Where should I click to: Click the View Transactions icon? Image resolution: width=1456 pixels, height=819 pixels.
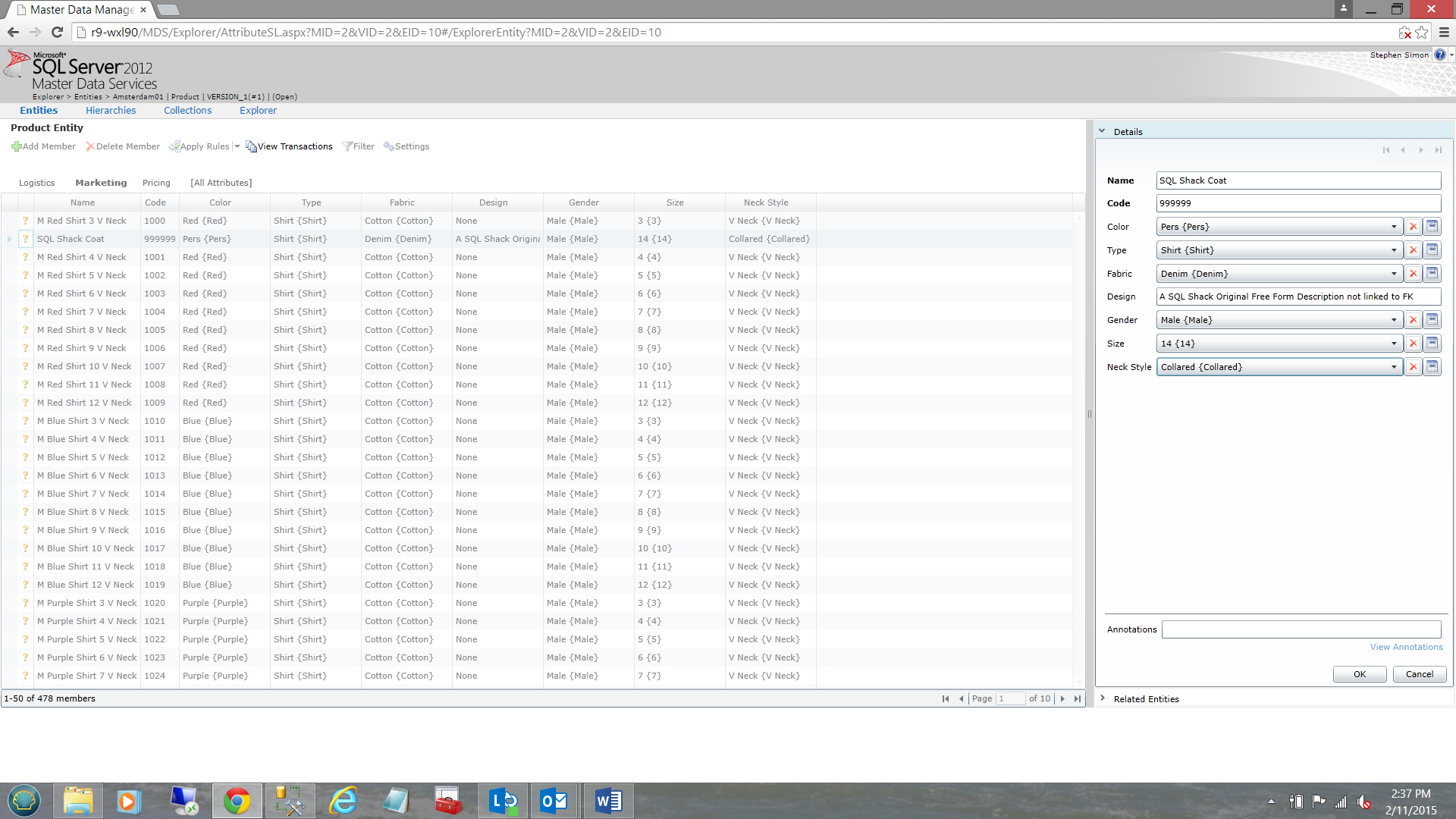point(251,146)
